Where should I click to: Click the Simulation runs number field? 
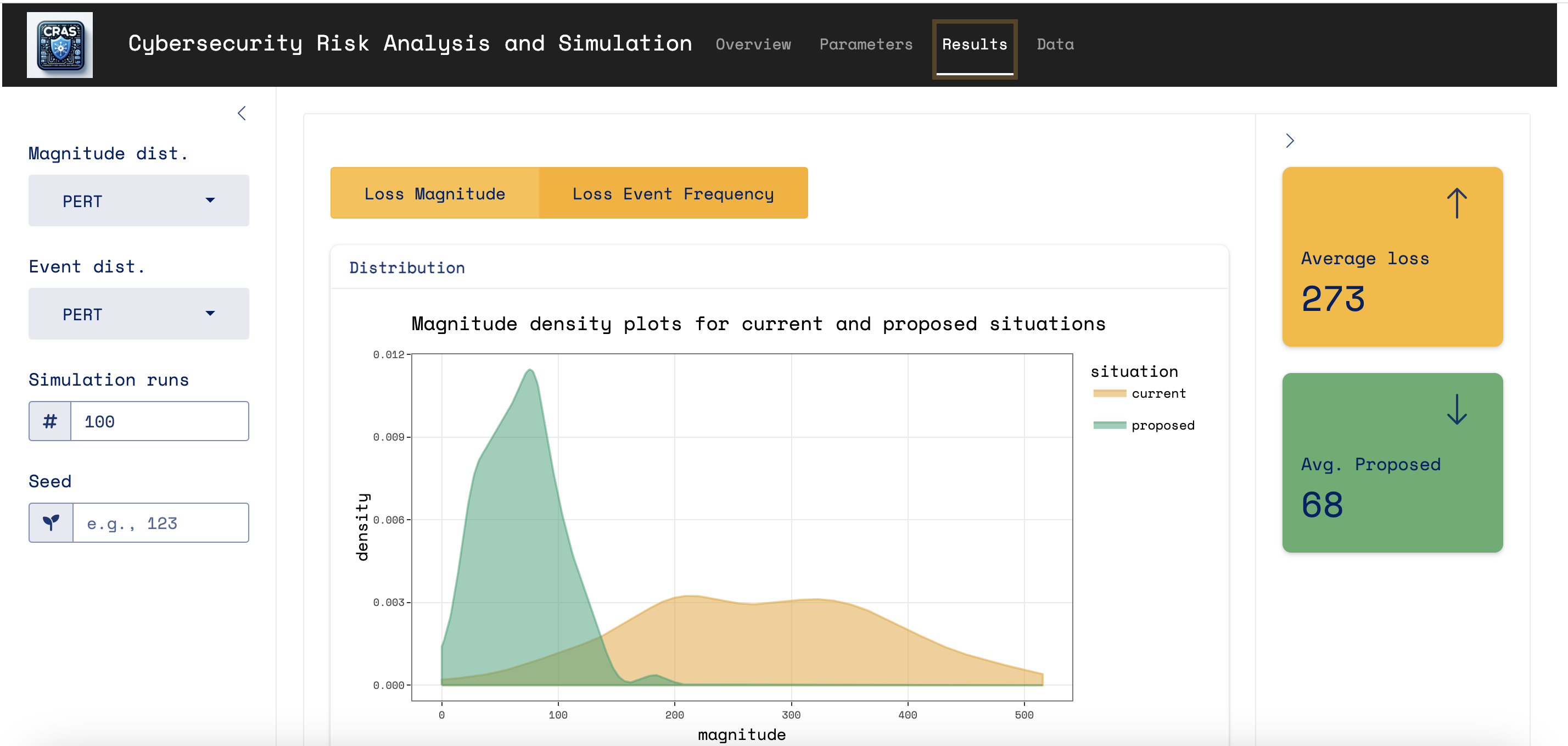(159, 421)
